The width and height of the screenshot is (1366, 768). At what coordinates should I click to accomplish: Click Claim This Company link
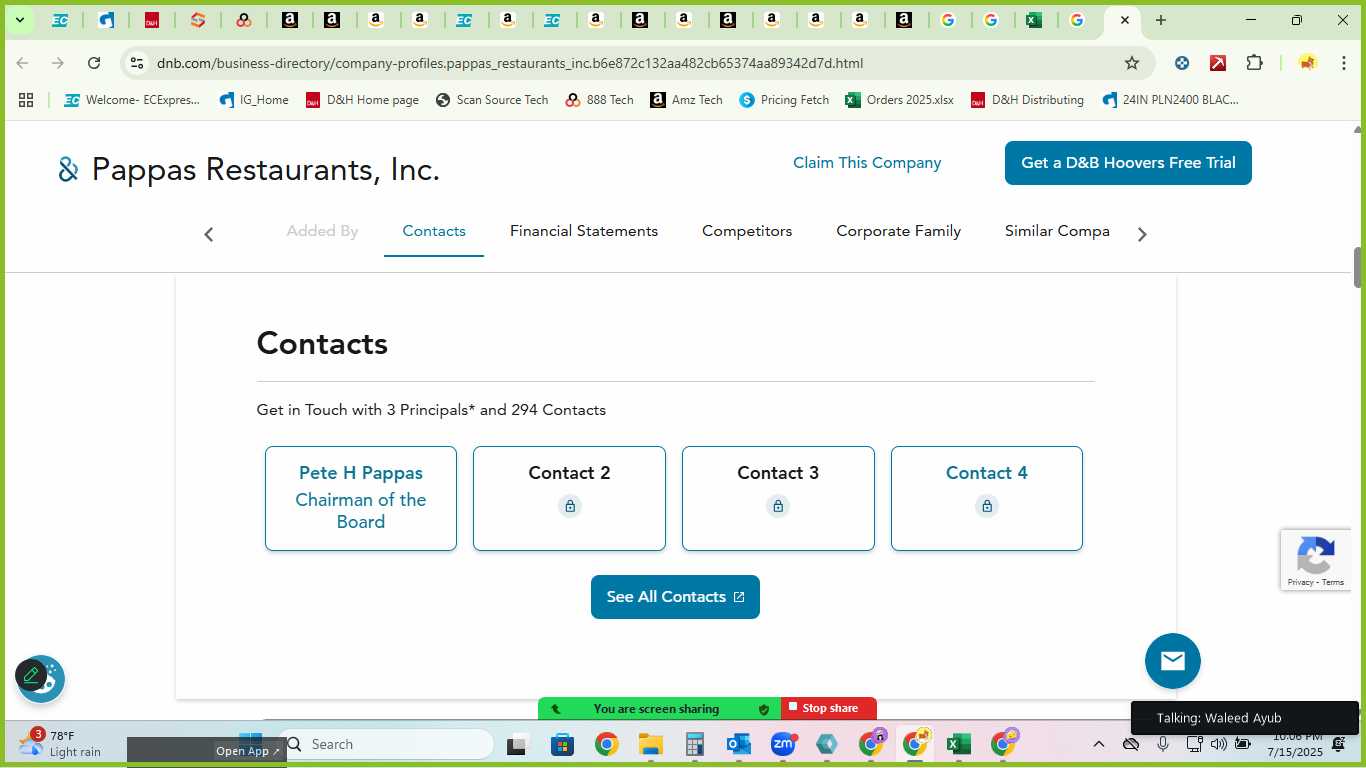[867, 163]
